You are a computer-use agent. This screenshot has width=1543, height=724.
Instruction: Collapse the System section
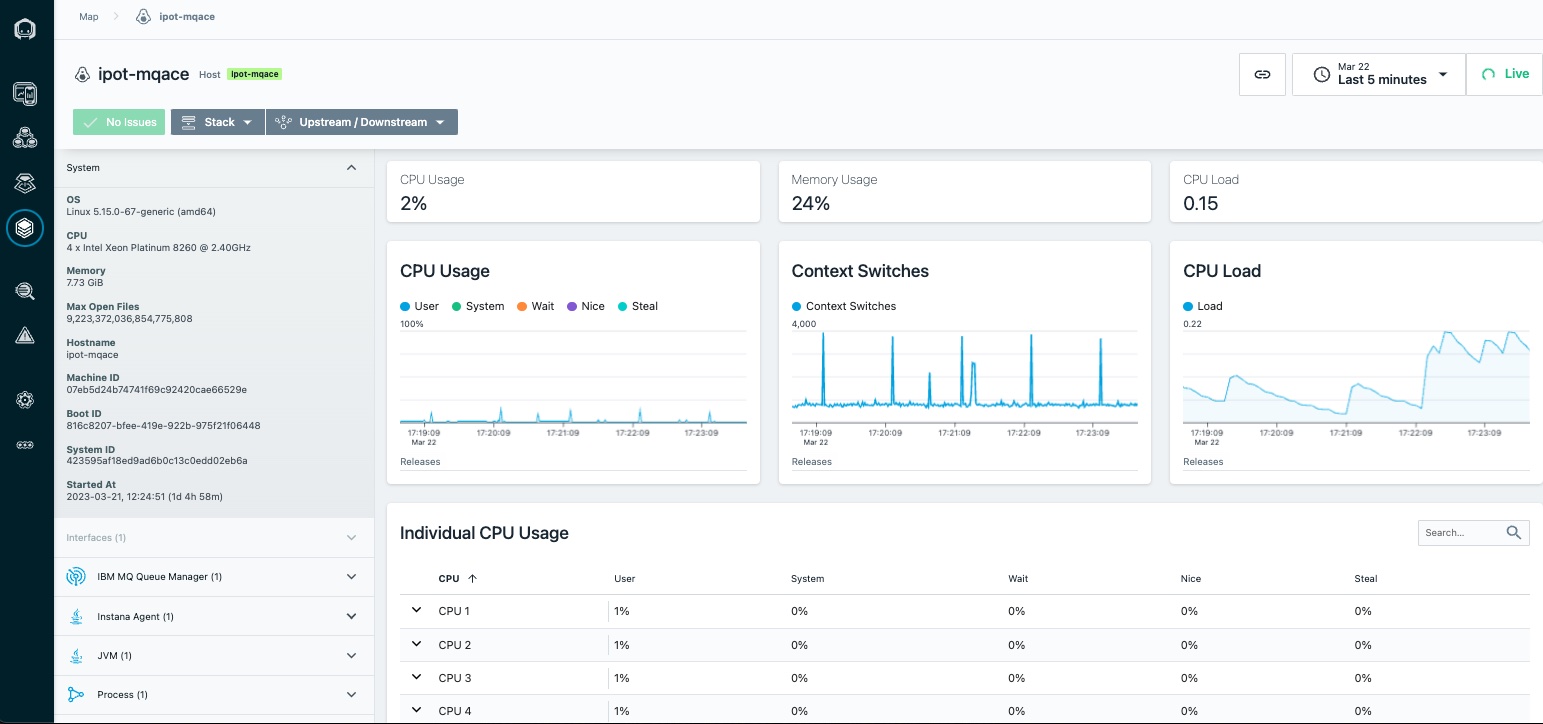click(x=351, y=168)
